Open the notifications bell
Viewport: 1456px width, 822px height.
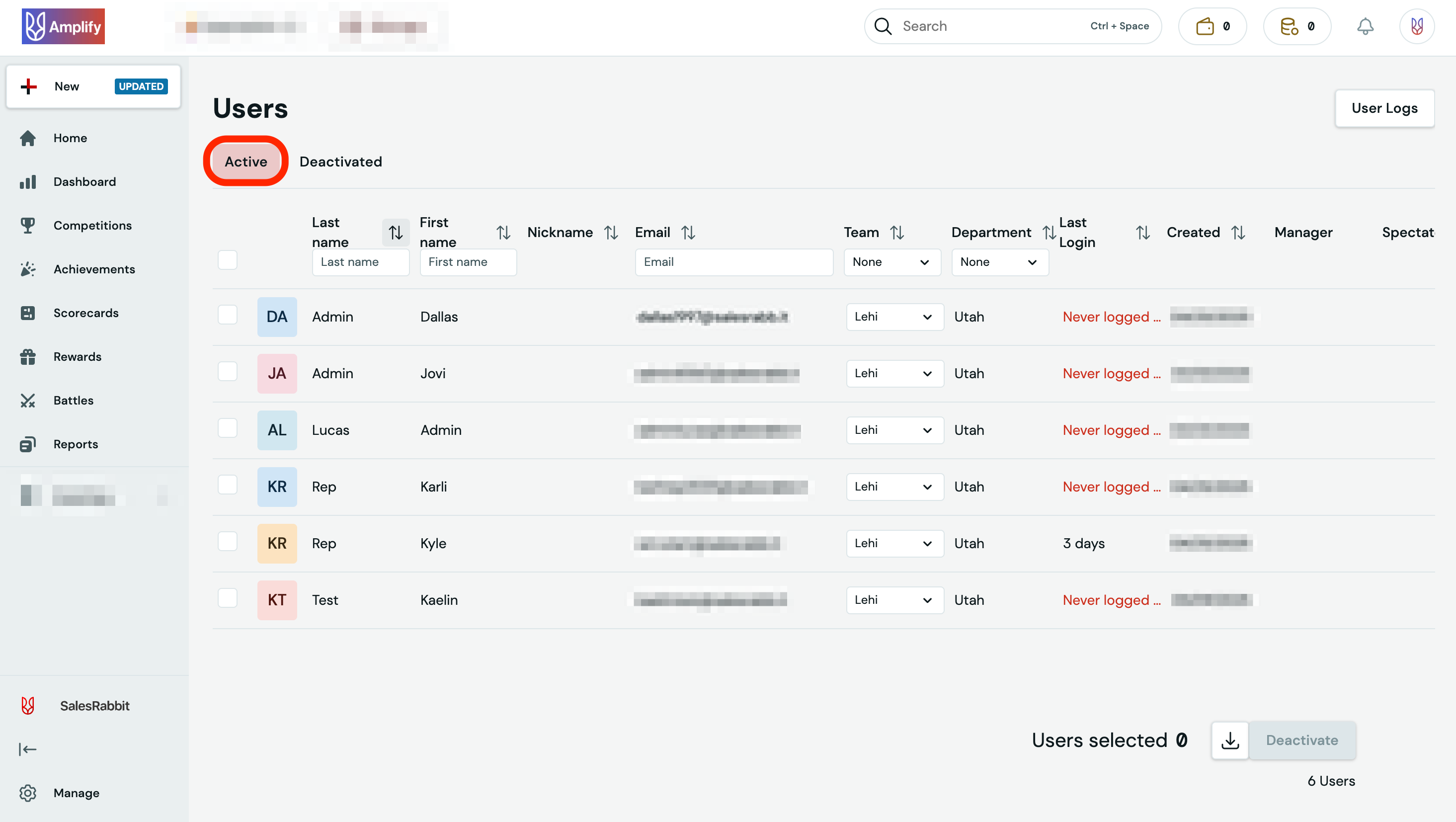[1365, 26]
